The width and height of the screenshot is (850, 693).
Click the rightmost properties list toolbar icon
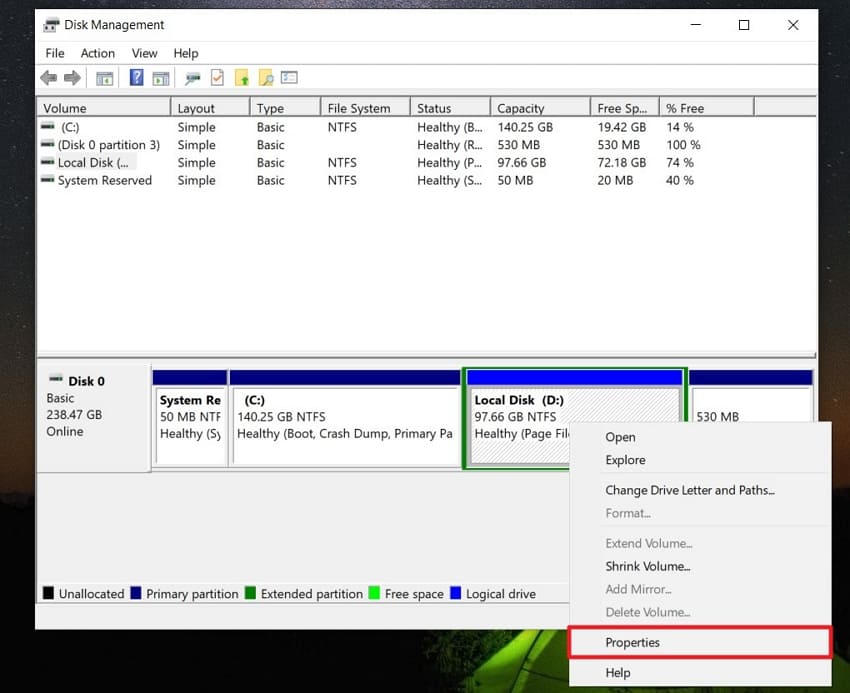point(288,78)
